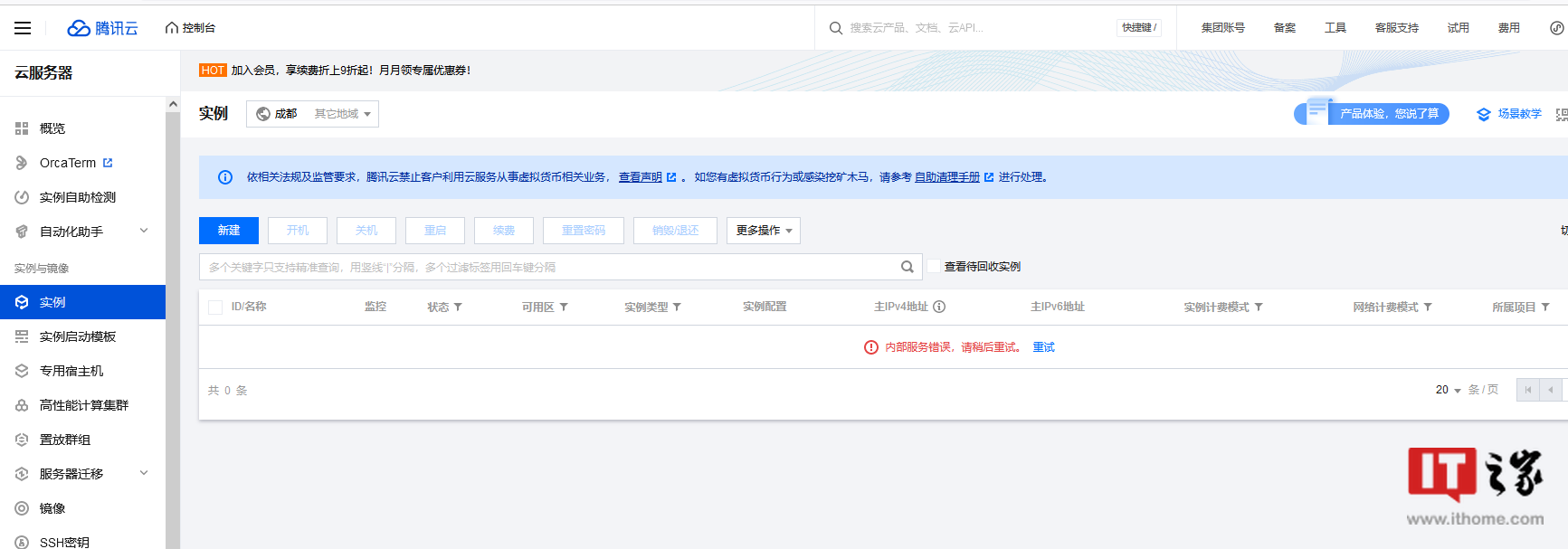Click 重试 retry link

point(1043,347)
